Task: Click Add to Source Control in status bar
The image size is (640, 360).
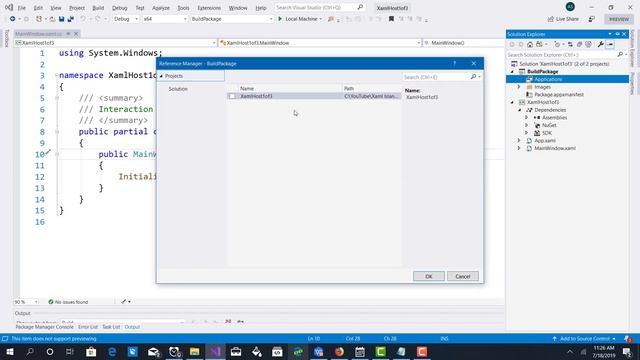Action: pos(584,339)
